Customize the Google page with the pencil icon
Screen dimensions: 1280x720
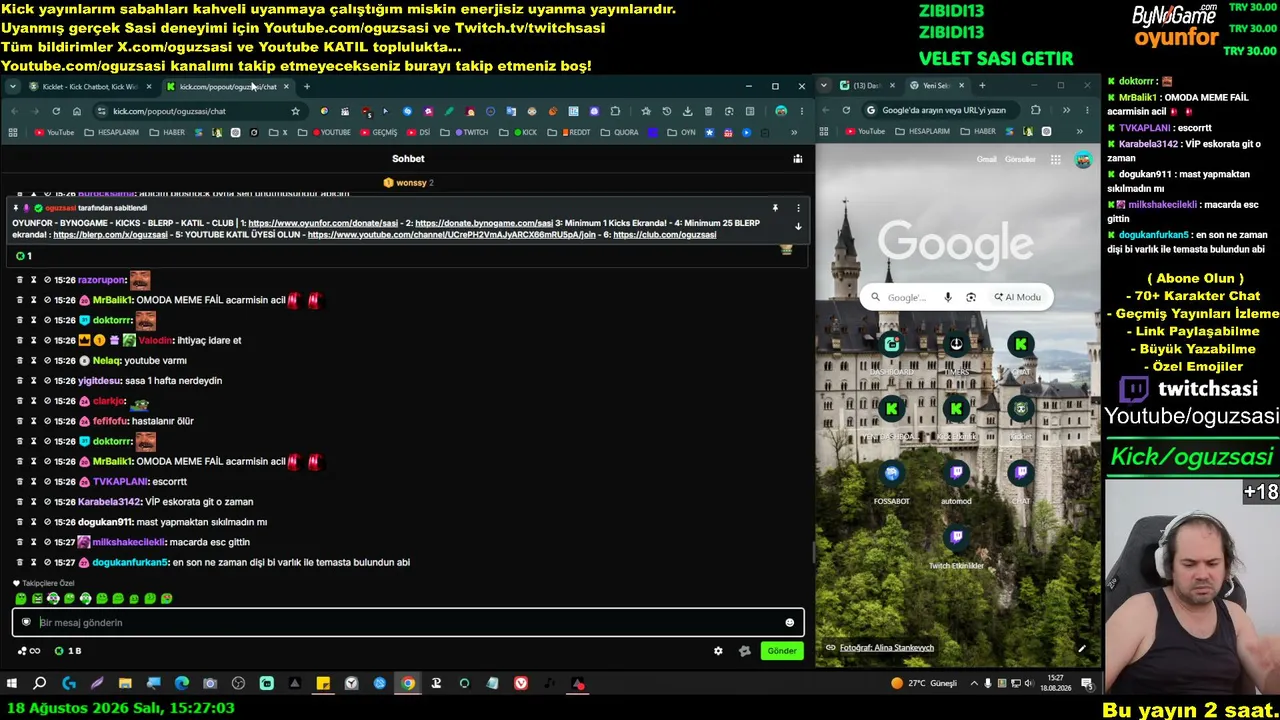point(1081,648)
